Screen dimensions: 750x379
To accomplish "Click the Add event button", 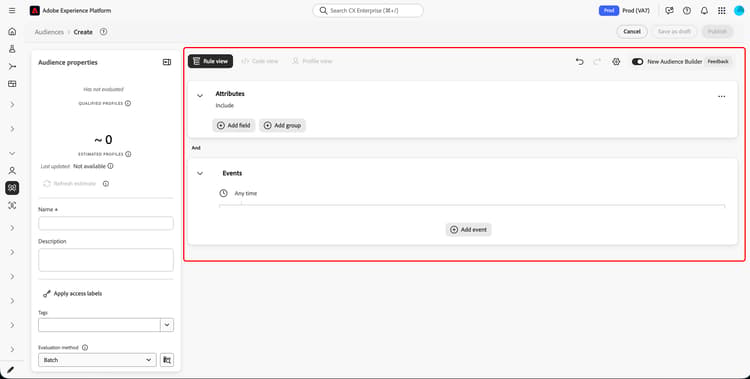I will [468, 230].
